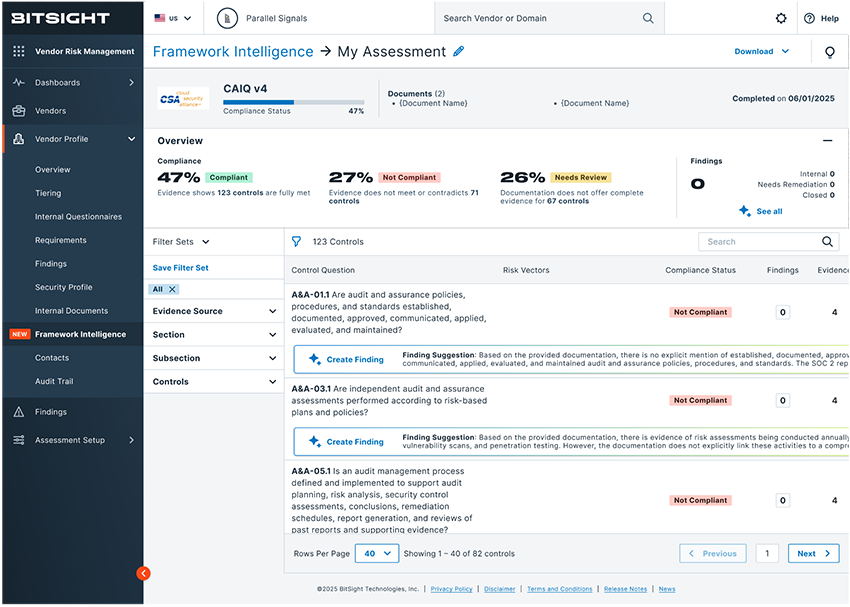The width and height of the screenshot is (850, 607).
Task: Open the US region flag dropdown
Action: tap(173, 18)
